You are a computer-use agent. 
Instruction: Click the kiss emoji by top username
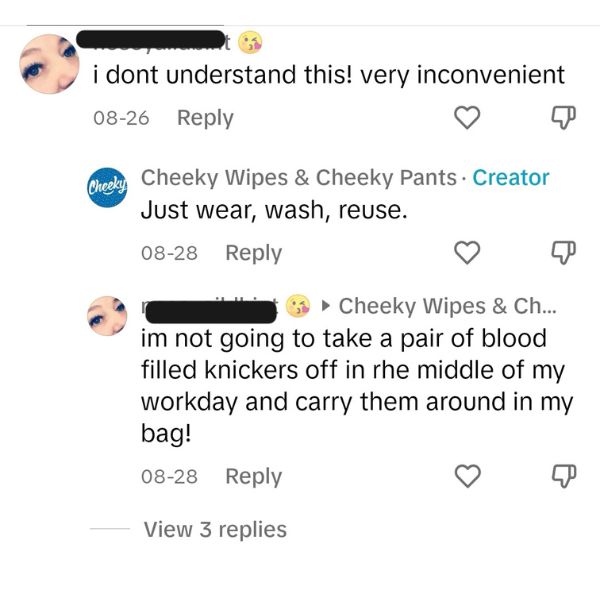click(x=253, y=43)
